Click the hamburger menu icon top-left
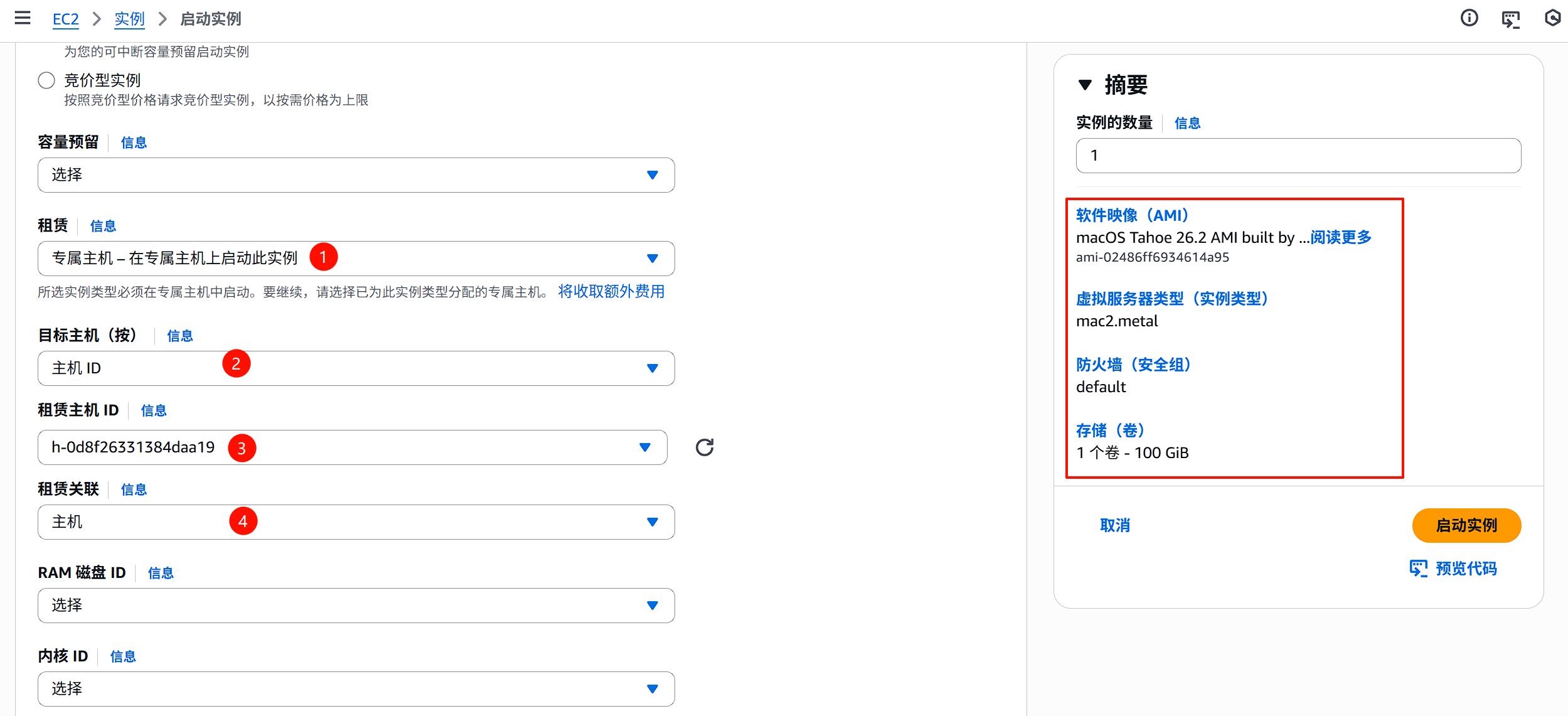 pos(23,18)
